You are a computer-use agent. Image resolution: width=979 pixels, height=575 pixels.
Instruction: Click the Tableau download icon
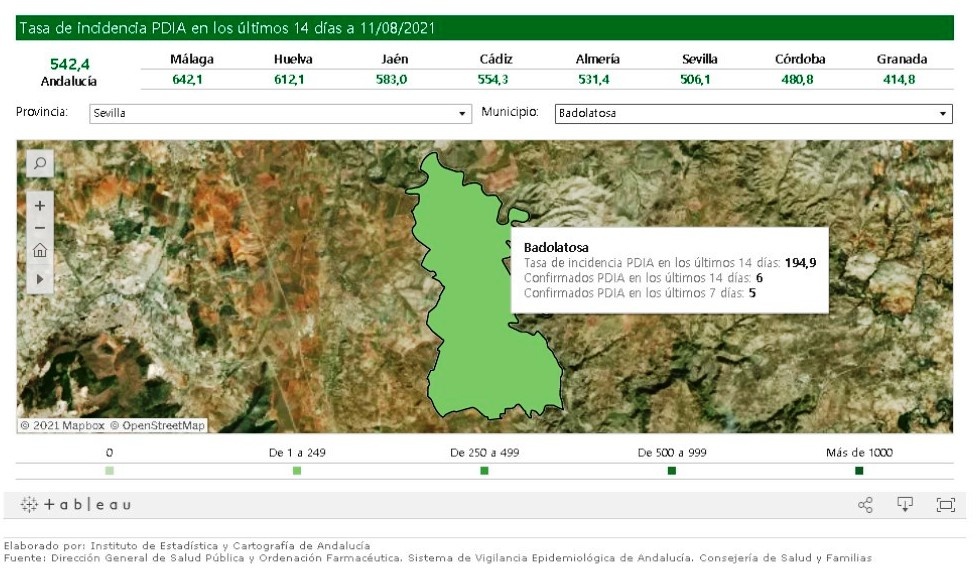click(905, 504)
